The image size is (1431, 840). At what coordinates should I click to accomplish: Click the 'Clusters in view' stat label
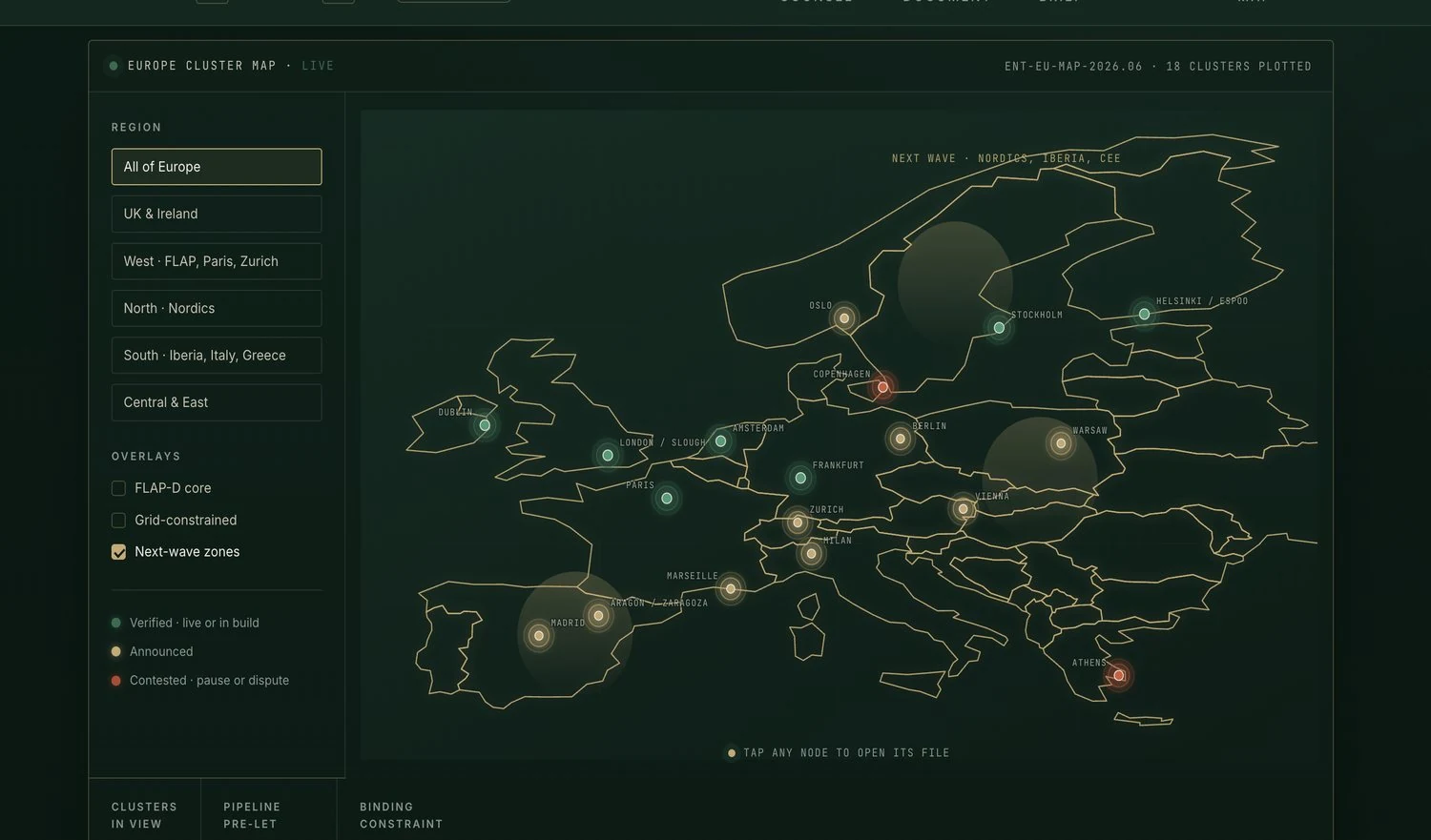point(144,815)
